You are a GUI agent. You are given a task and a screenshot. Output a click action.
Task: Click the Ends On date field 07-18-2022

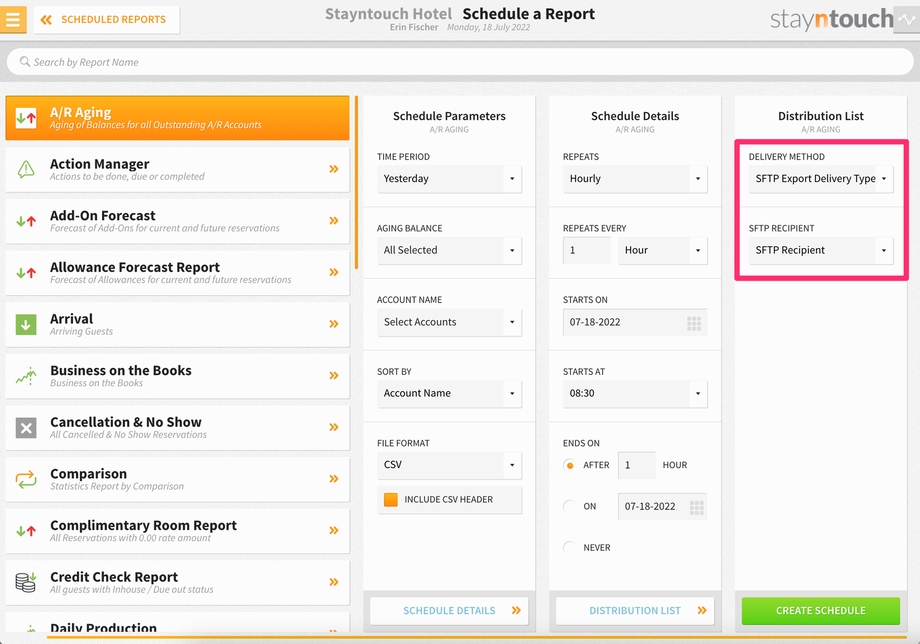point(662,506)
